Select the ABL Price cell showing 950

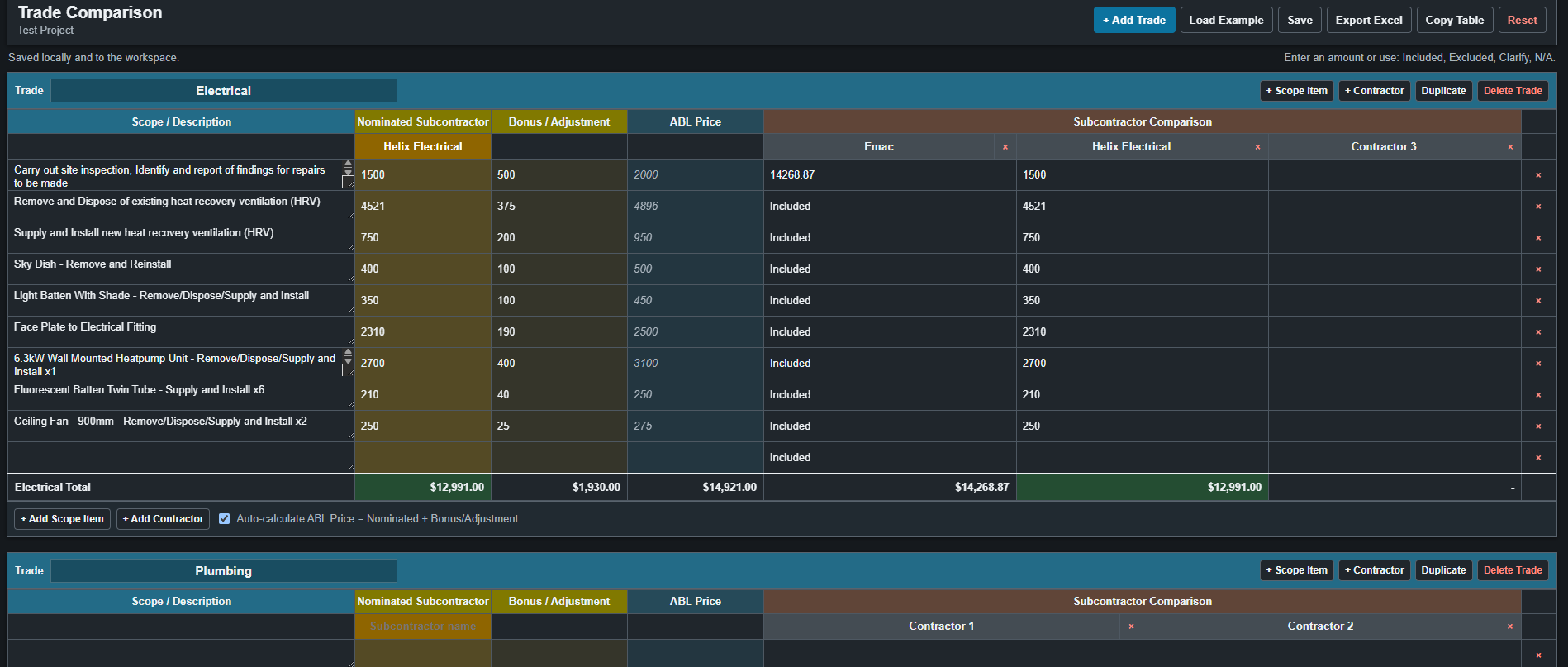(x=696, y=238)
